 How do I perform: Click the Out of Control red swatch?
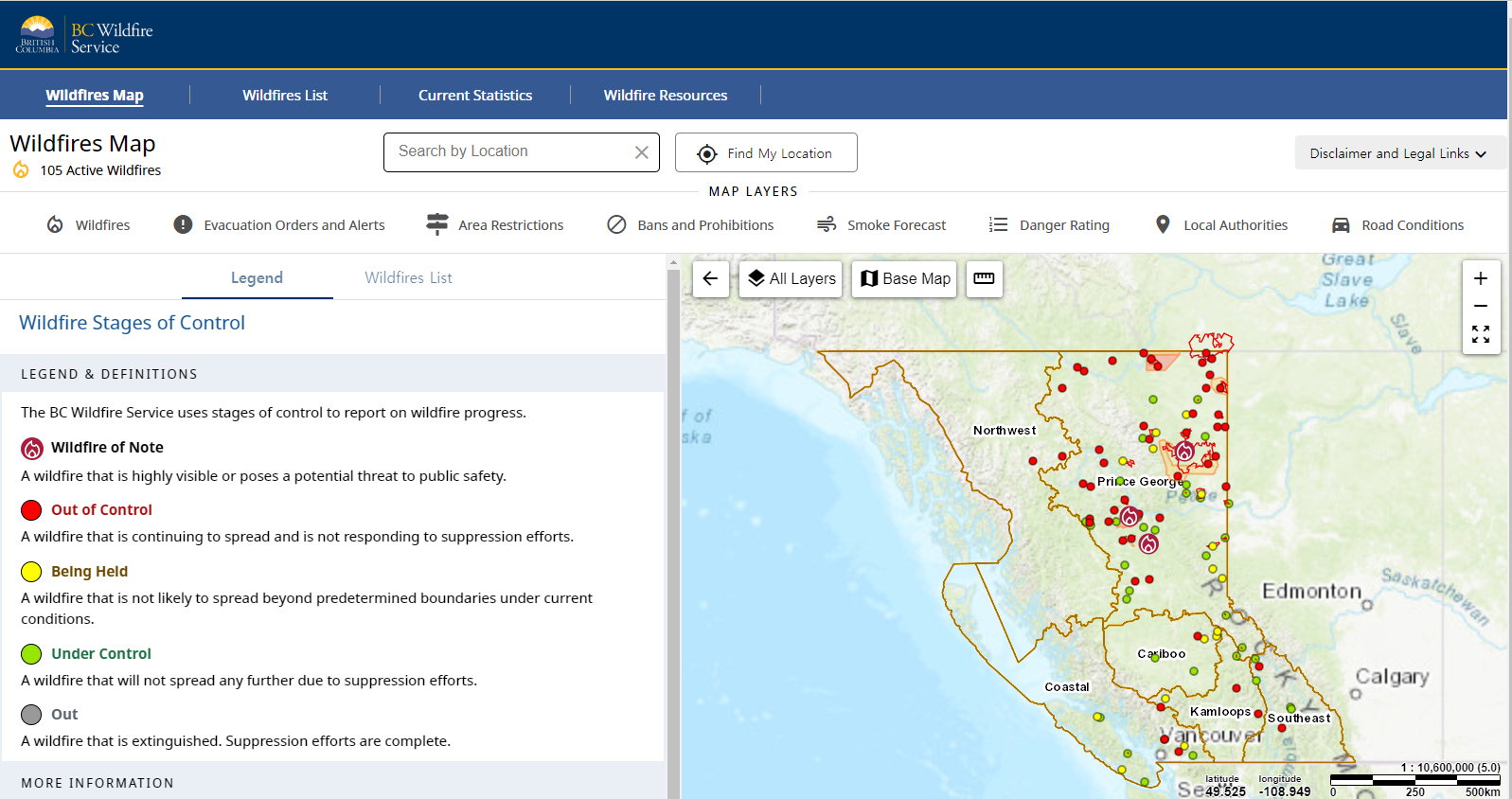tap(31, 510)
